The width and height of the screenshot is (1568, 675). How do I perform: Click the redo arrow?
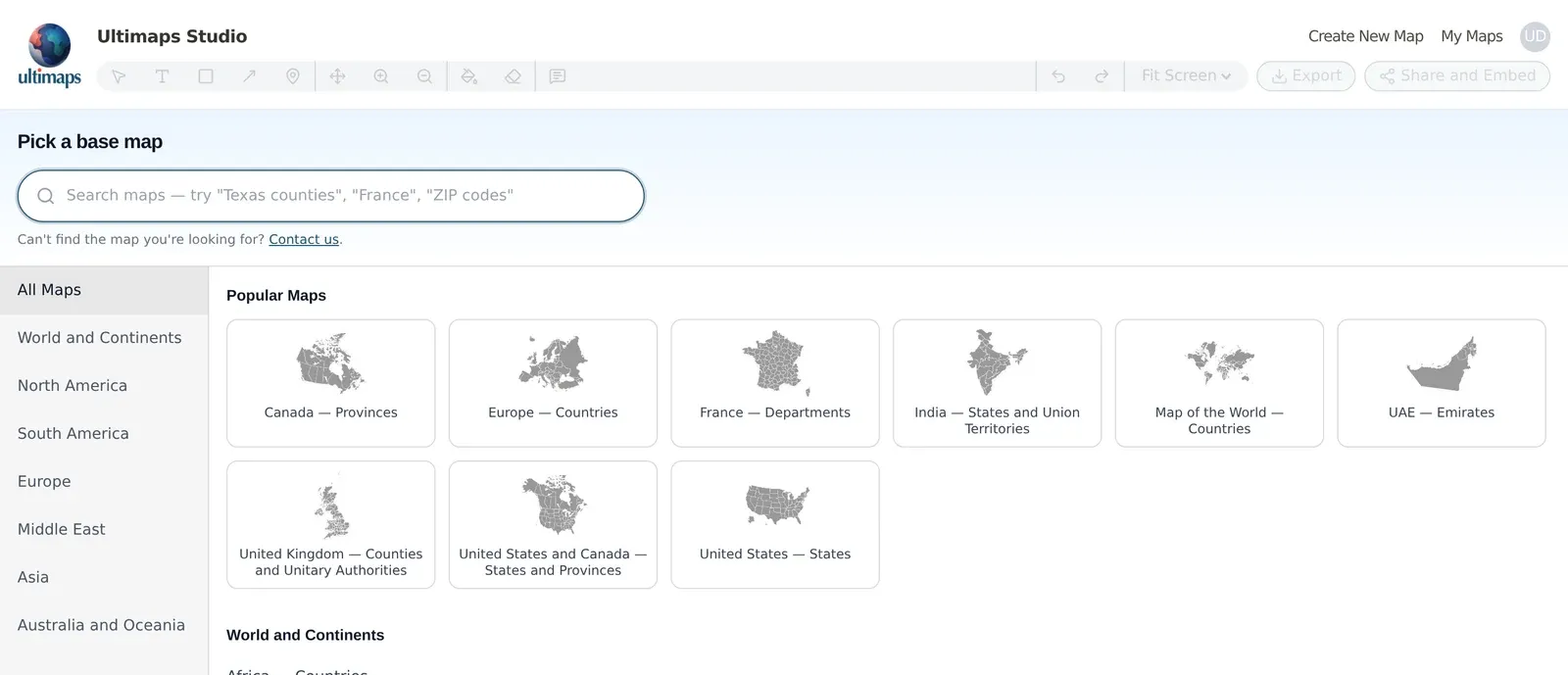pyautogui.click(x=1102, y=76)
